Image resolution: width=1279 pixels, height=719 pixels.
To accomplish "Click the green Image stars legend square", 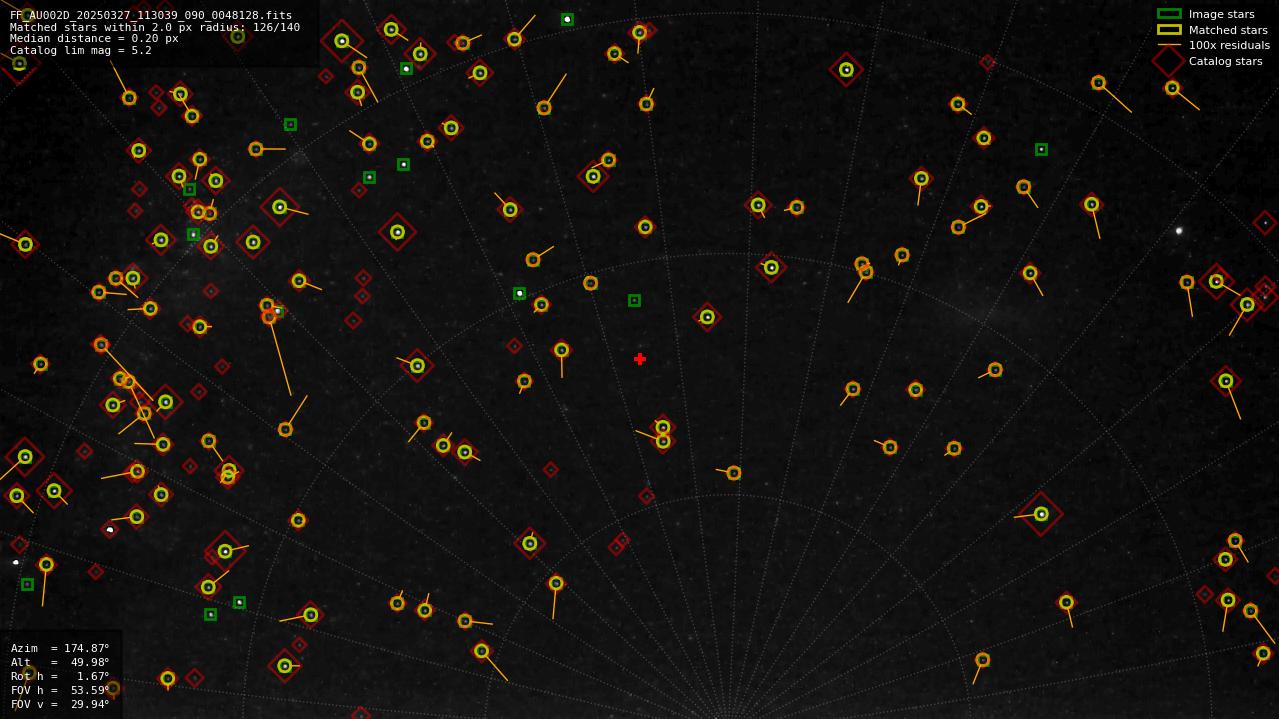I will coord(1169,14).
